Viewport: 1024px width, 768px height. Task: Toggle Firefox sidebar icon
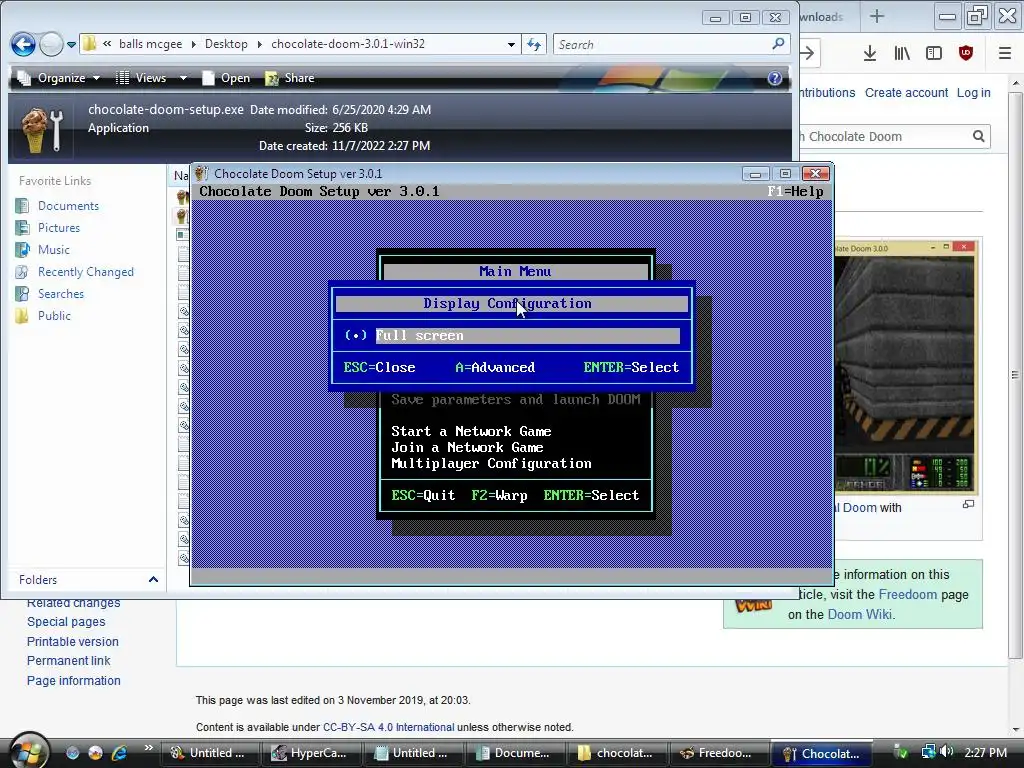[934, 53]
